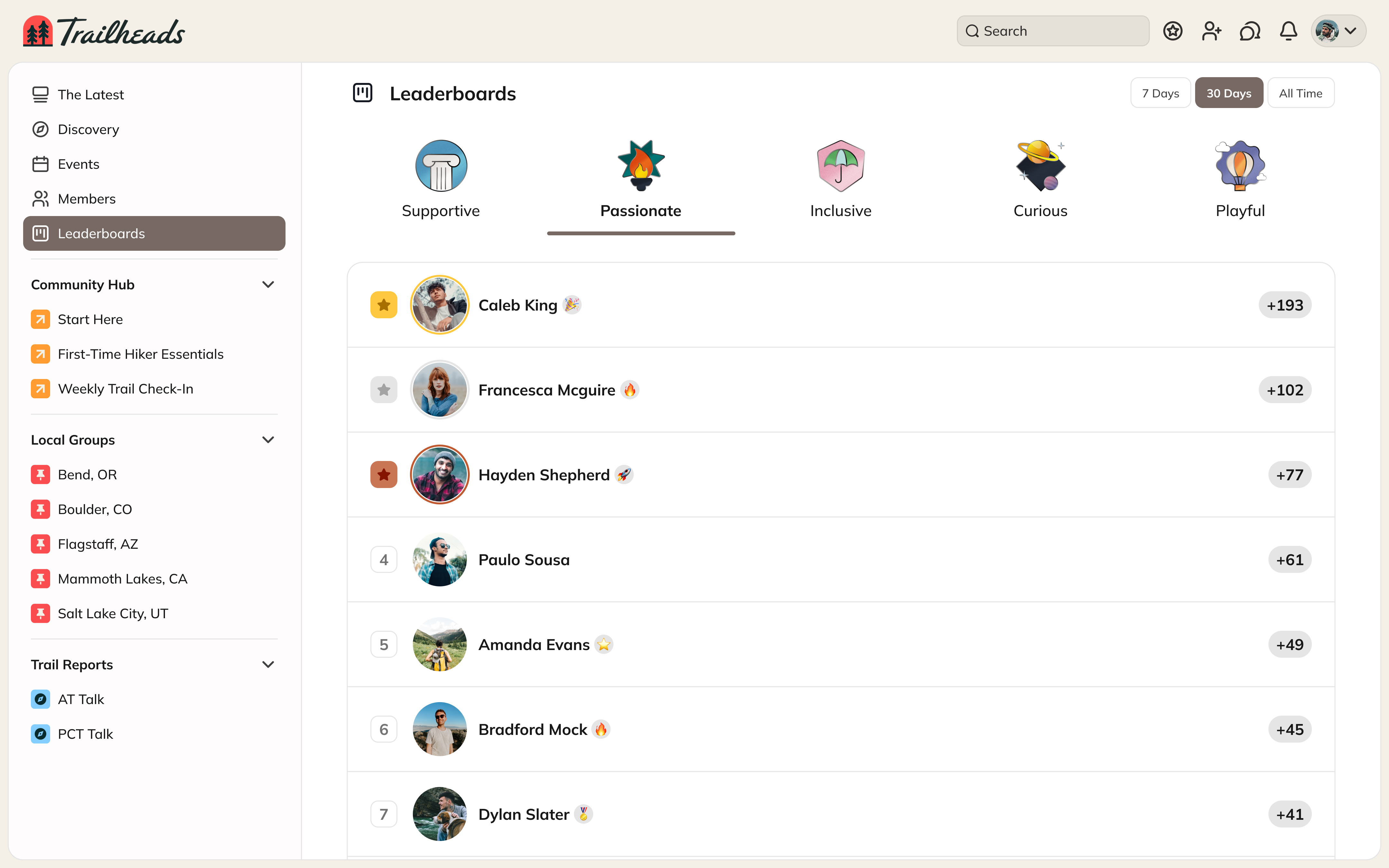Switch the time range to All Time
This screenshot has width=1389, height=868.
pos(1301,93)
